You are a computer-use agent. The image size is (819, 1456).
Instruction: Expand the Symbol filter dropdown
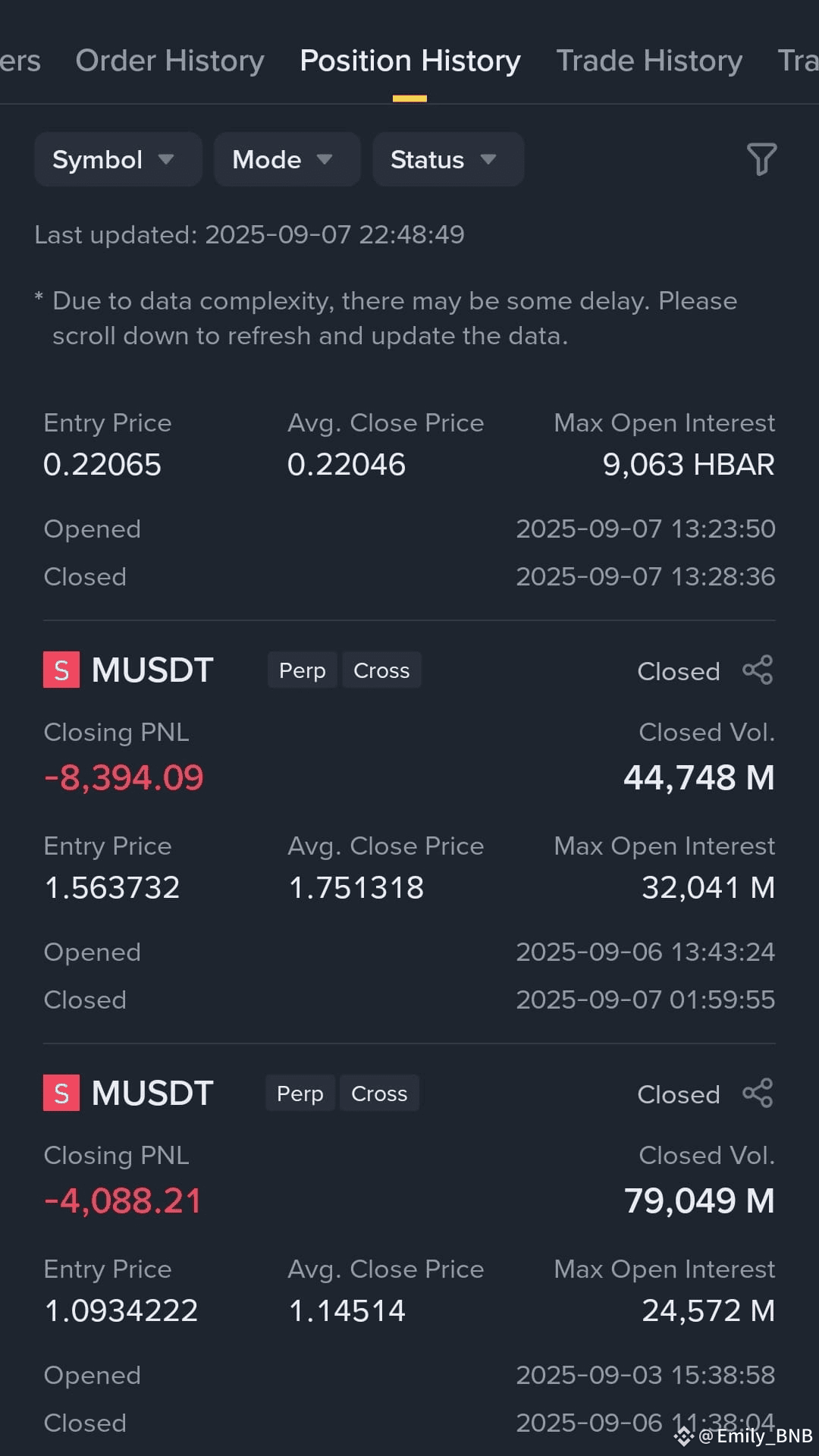click(118, 159)
